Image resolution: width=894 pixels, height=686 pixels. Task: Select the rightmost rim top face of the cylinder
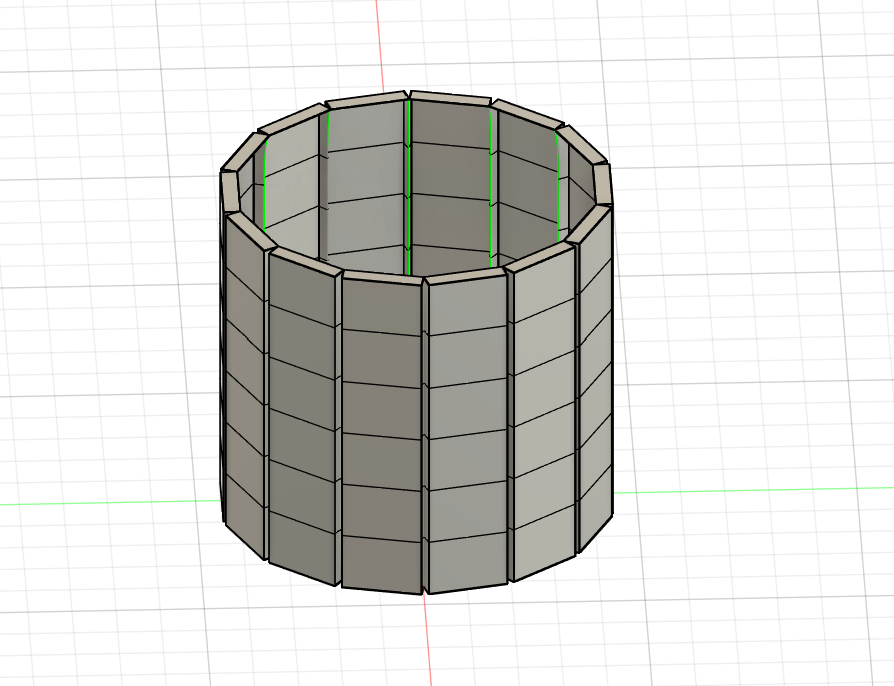point(603,183)
